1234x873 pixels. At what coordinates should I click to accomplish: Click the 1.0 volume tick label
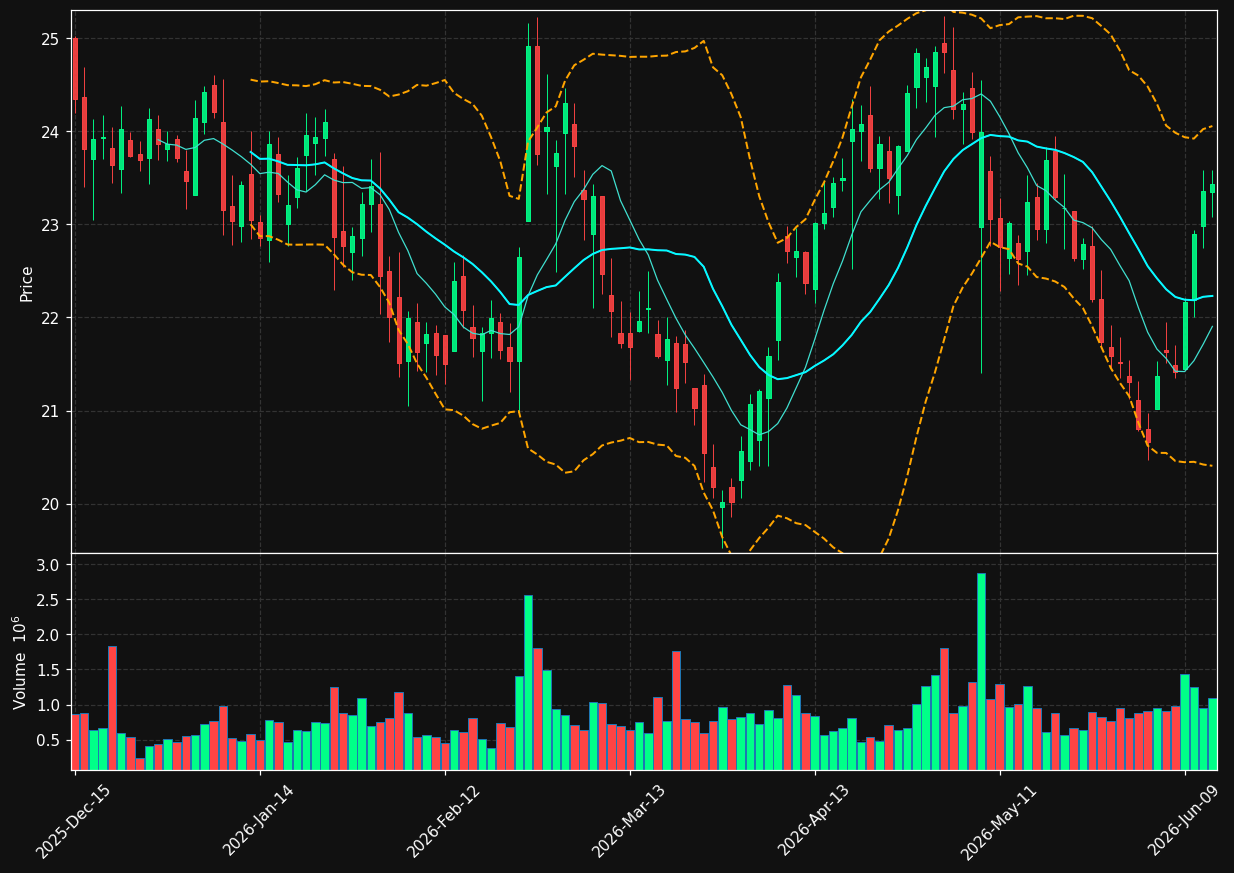tap(48, 705)
